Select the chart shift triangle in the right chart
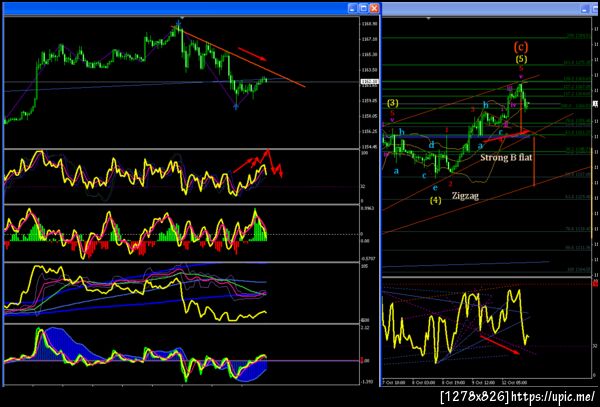The height and width of the screenshot is (407, 600). point(429,18)
